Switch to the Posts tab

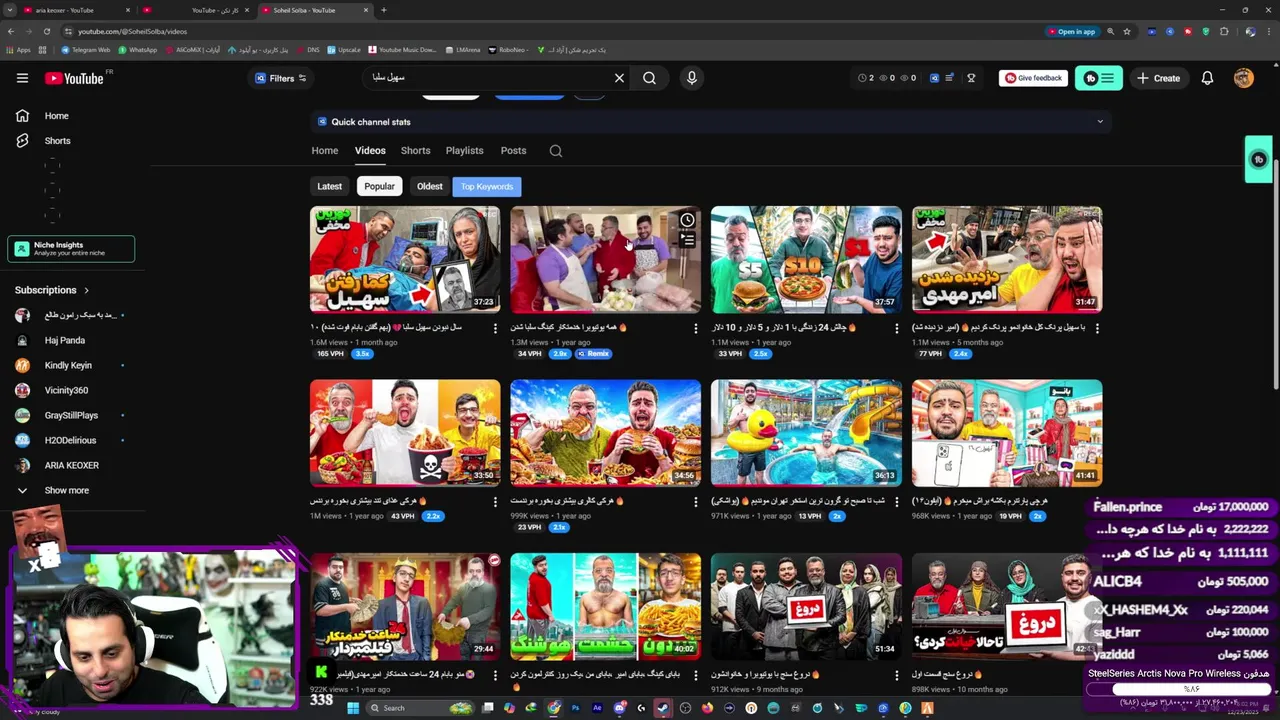click(513, 151)
